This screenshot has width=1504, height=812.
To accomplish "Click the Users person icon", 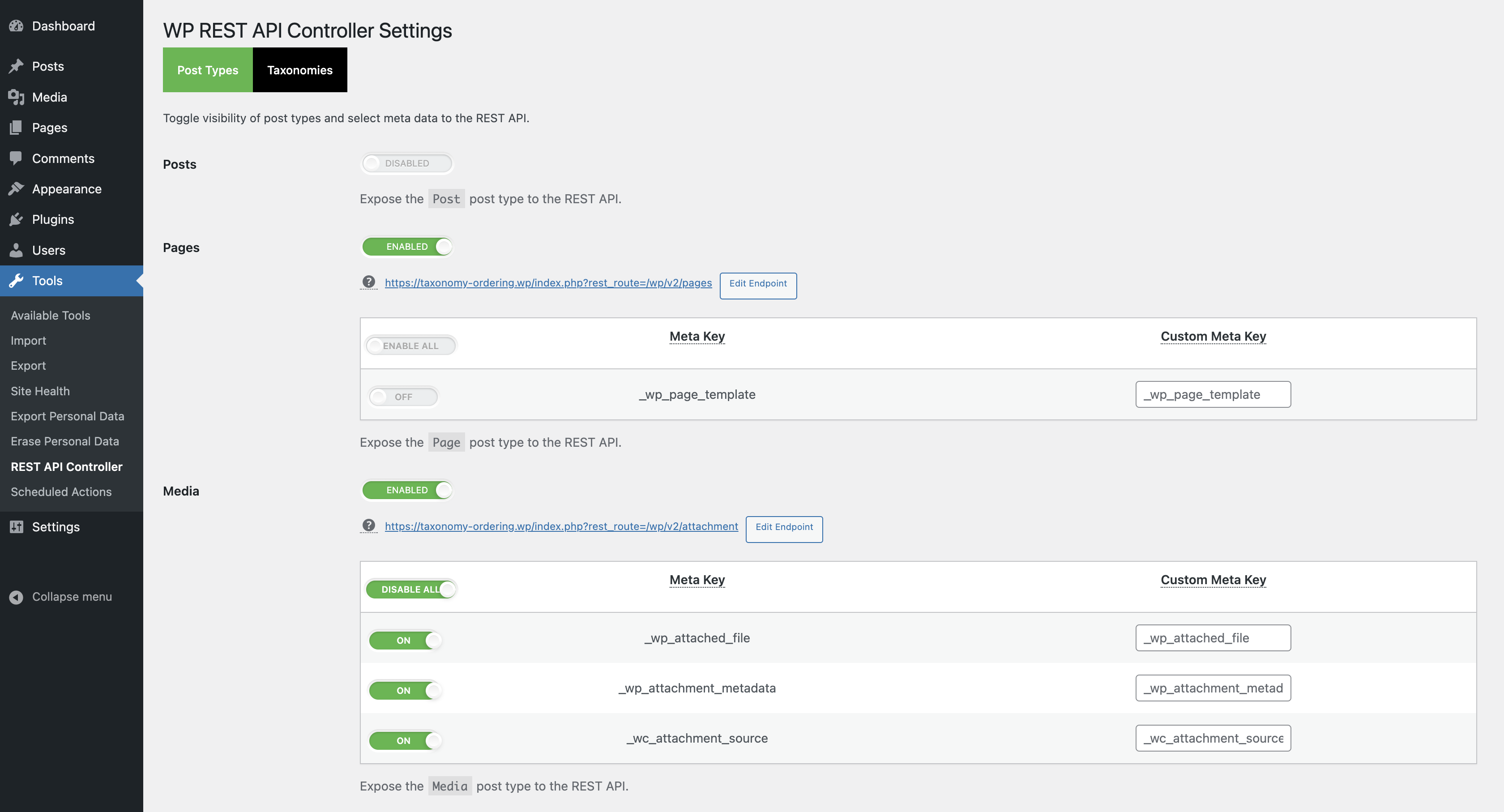I will coord(17,250).
